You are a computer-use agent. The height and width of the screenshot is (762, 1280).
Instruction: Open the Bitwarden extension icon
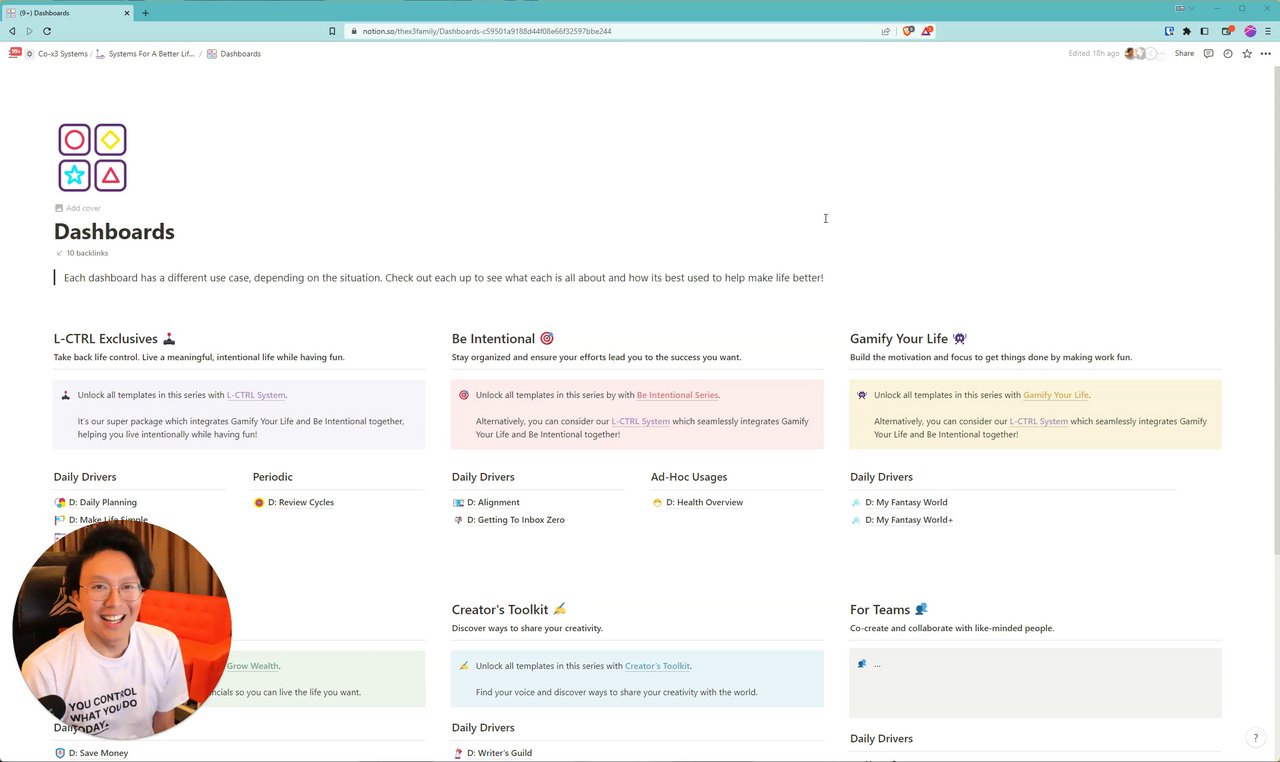coord(1170,31)
